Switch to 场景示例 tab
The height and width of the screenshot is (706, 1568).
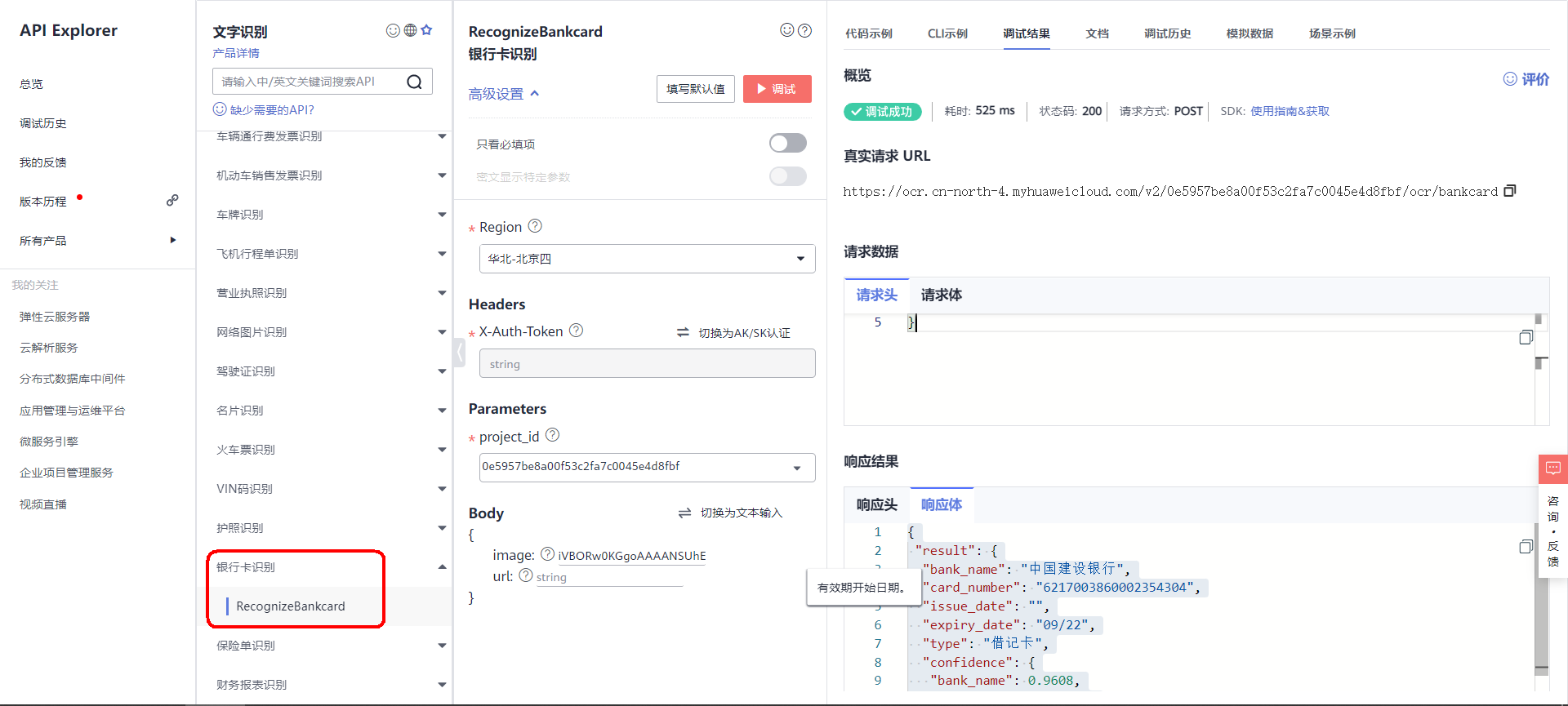click(x=1332, y=33)
